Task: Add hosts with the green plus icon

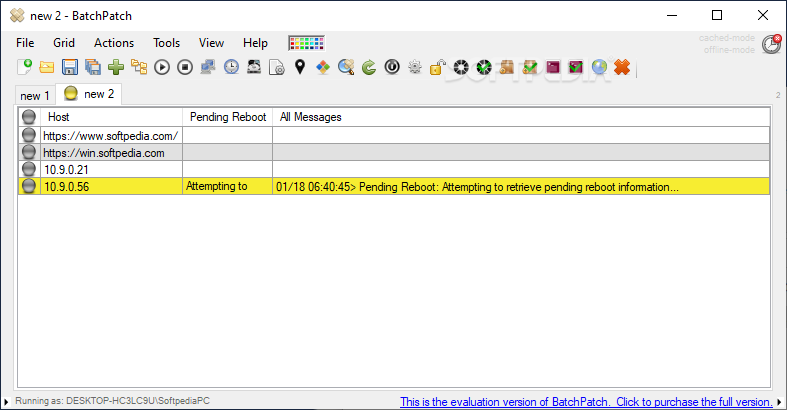Action: pyautogui.click(x=116, y=67)
